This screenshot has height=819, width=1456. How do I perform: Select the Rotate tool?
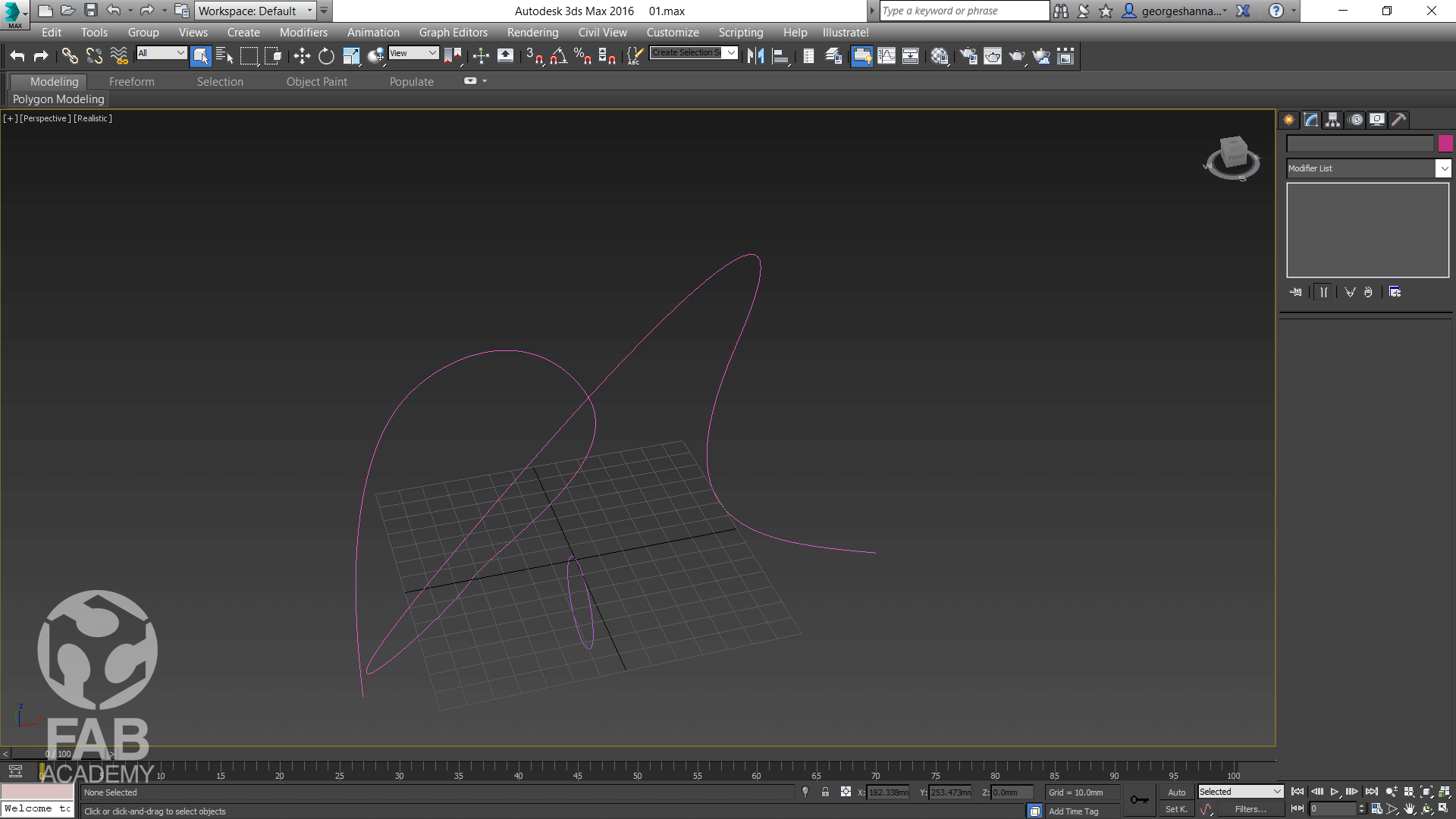tap(326, 55)
